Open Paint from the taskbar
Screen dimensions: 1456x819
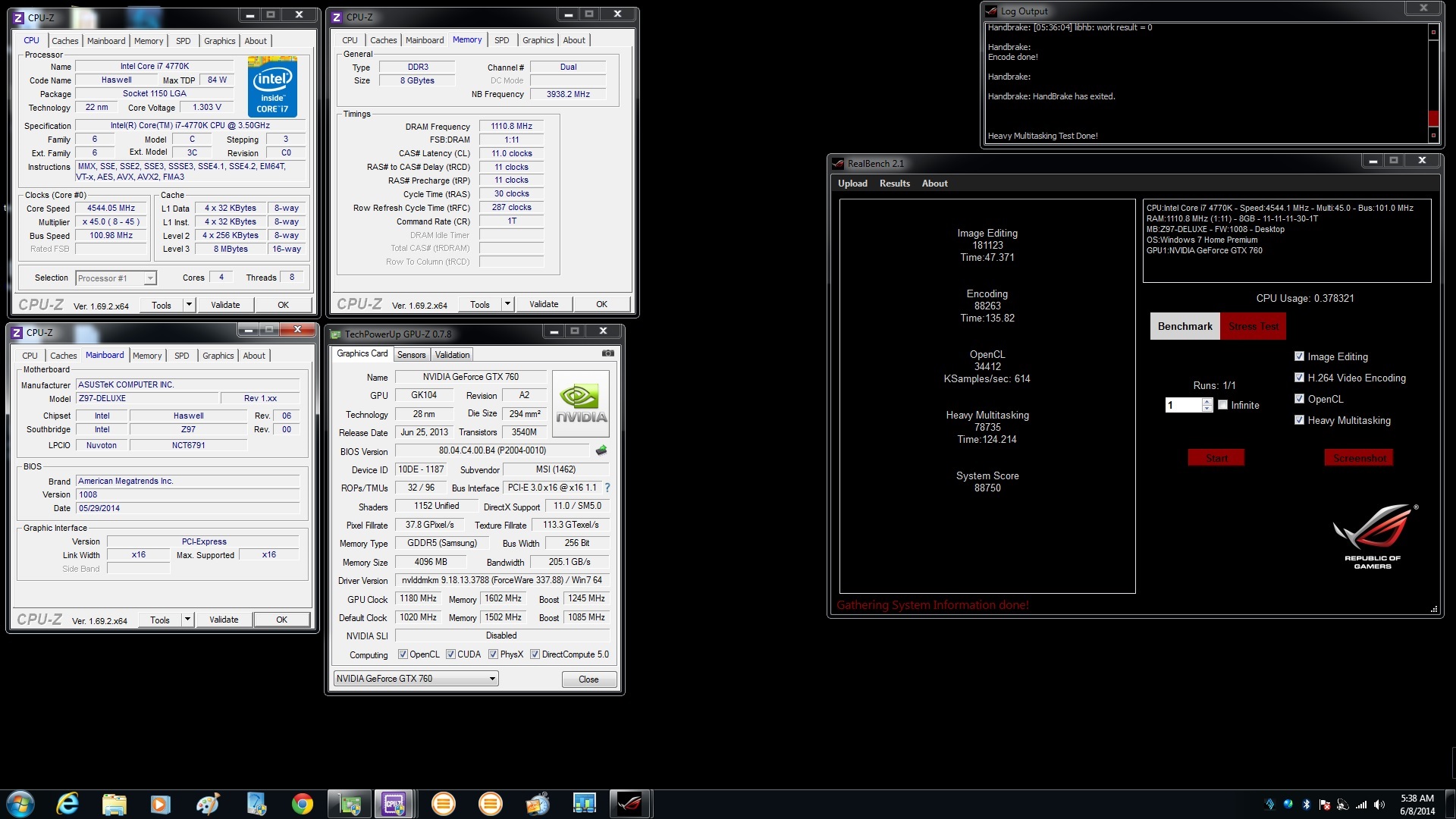pos(208,804)
